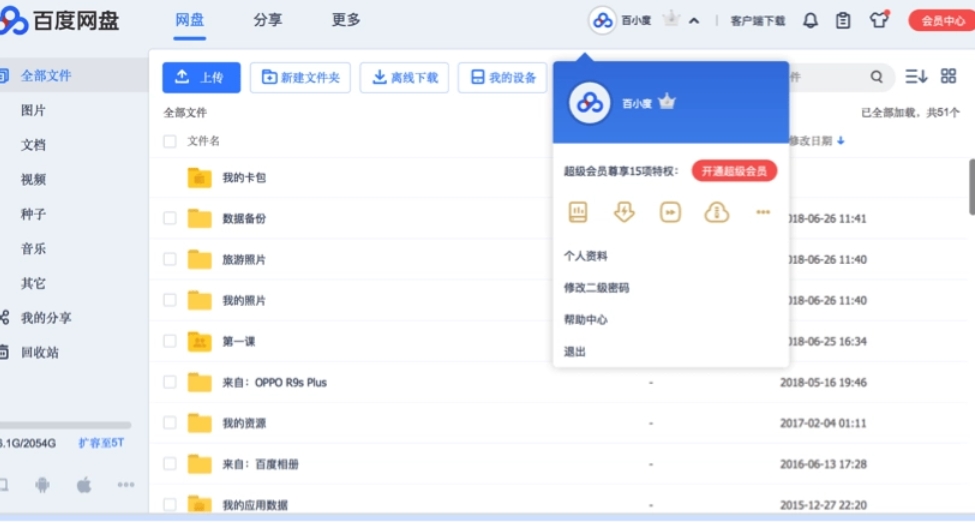
Task: Open the clipboard task list icon
Action: (843, 21)
